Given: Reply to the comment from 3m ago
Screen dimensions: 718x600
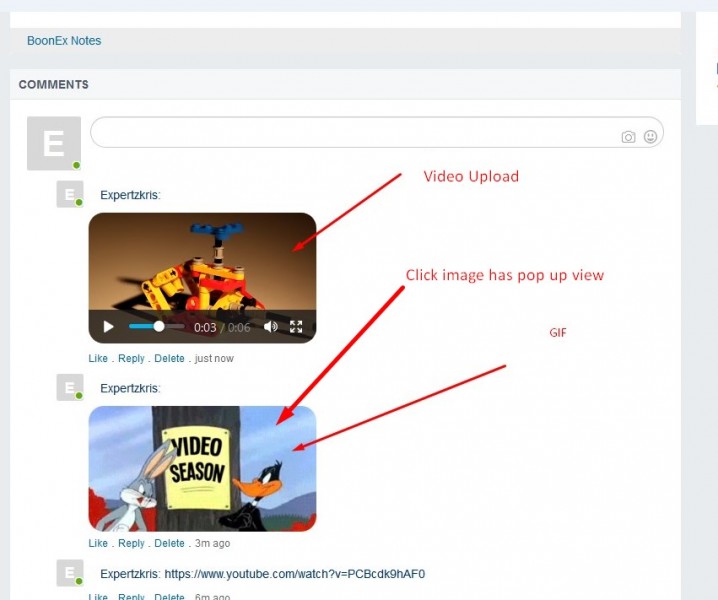Looking at the screenshot, I should (x=131, y=543).
